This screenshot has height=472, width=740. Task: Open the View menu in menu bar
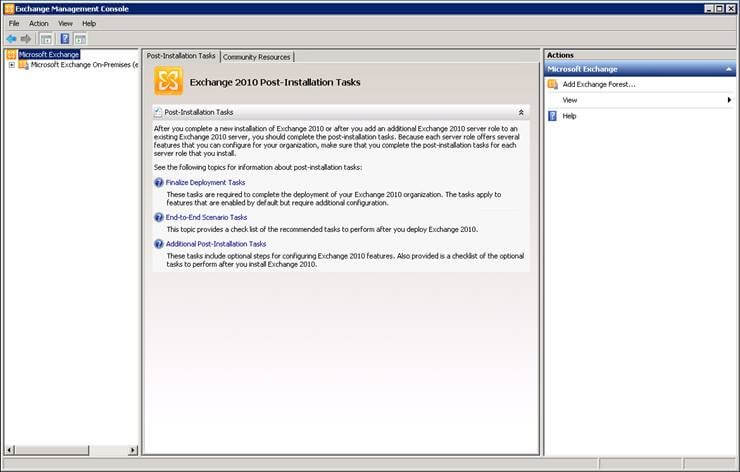65,23
